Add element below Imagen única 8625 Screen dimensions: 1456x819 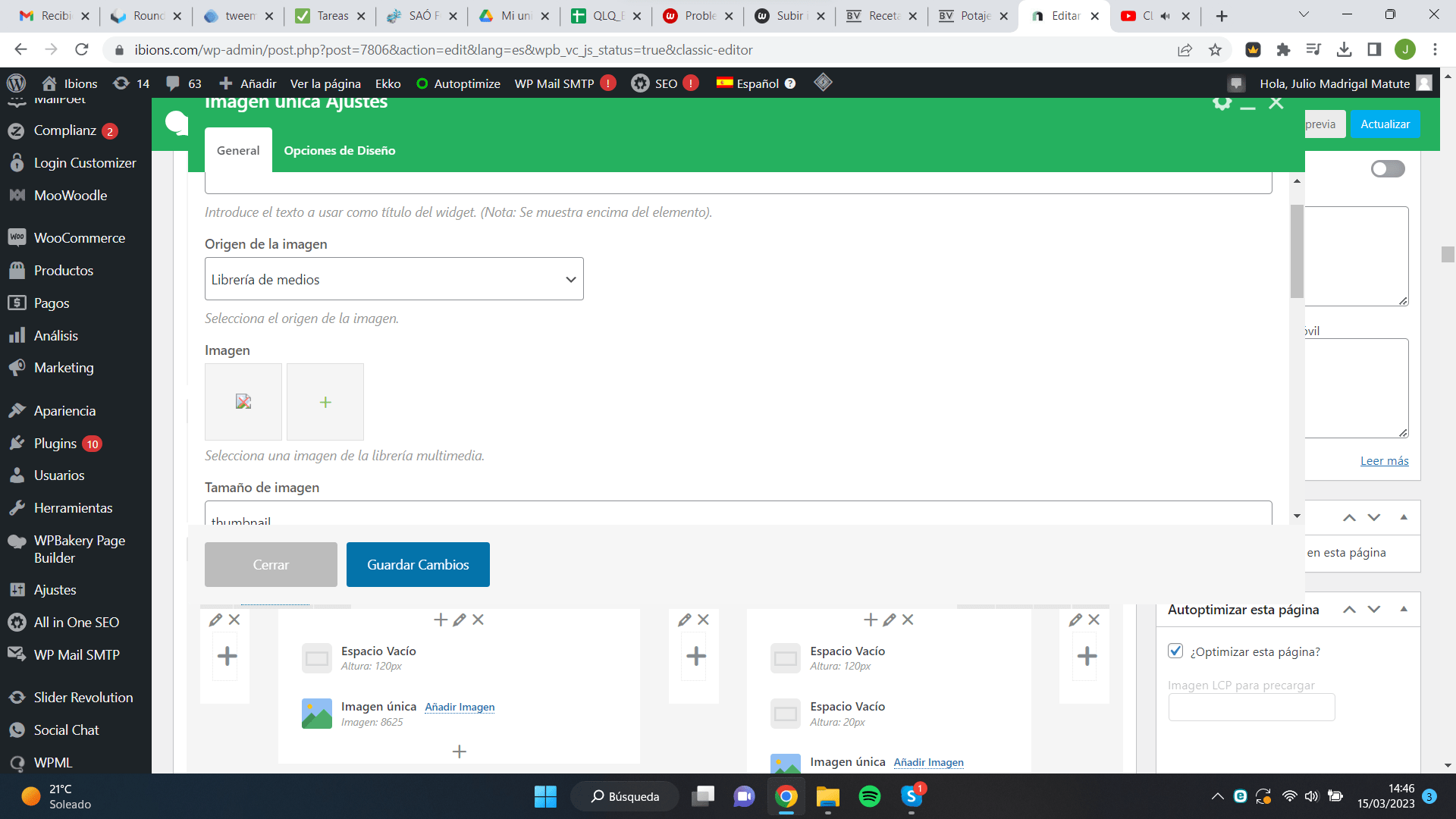pos(459,752)
